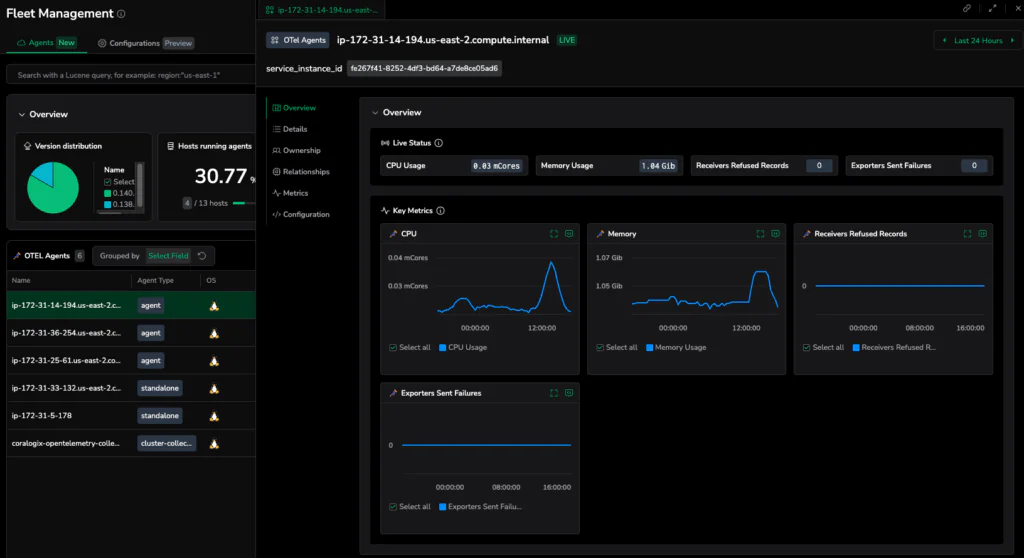The image size is (1024, 558).
Task: Expand the CPU chart to full view
Action: (x=554, y=234)
